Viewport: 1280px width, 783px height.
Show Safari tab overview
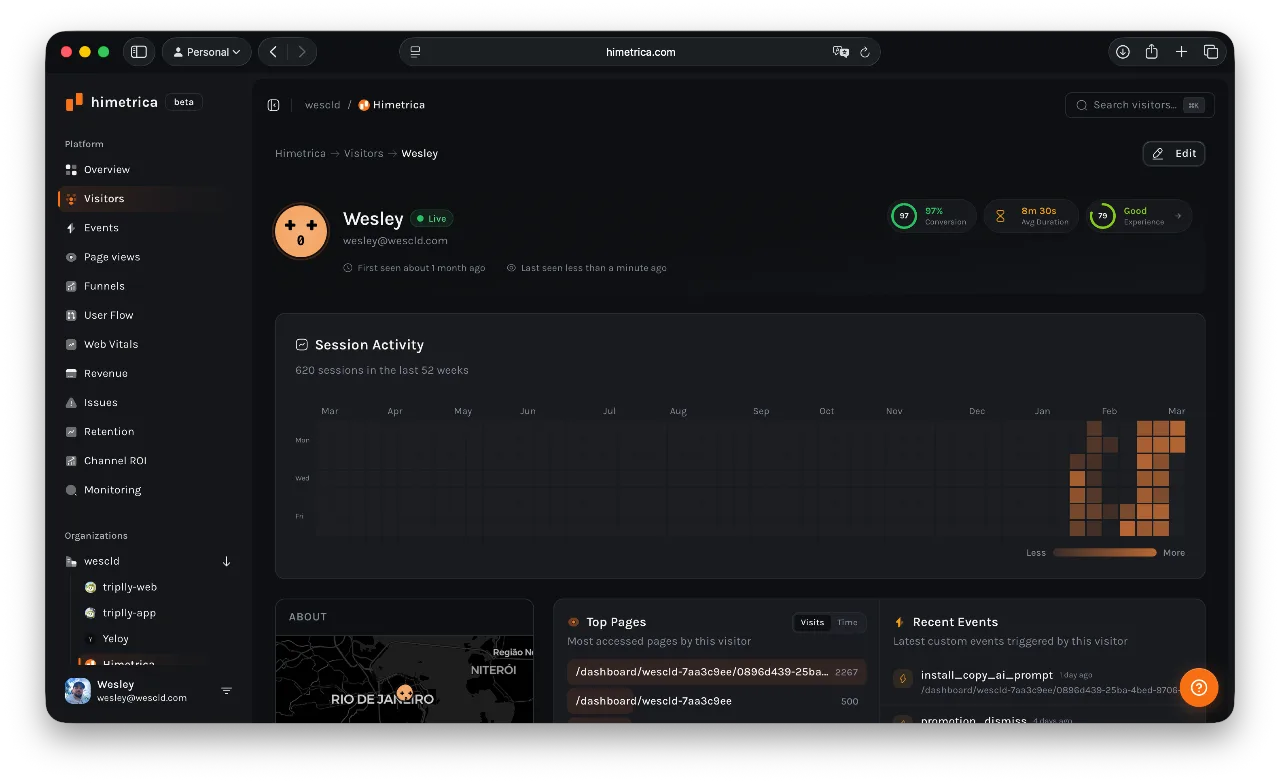tap(1210, 52)
